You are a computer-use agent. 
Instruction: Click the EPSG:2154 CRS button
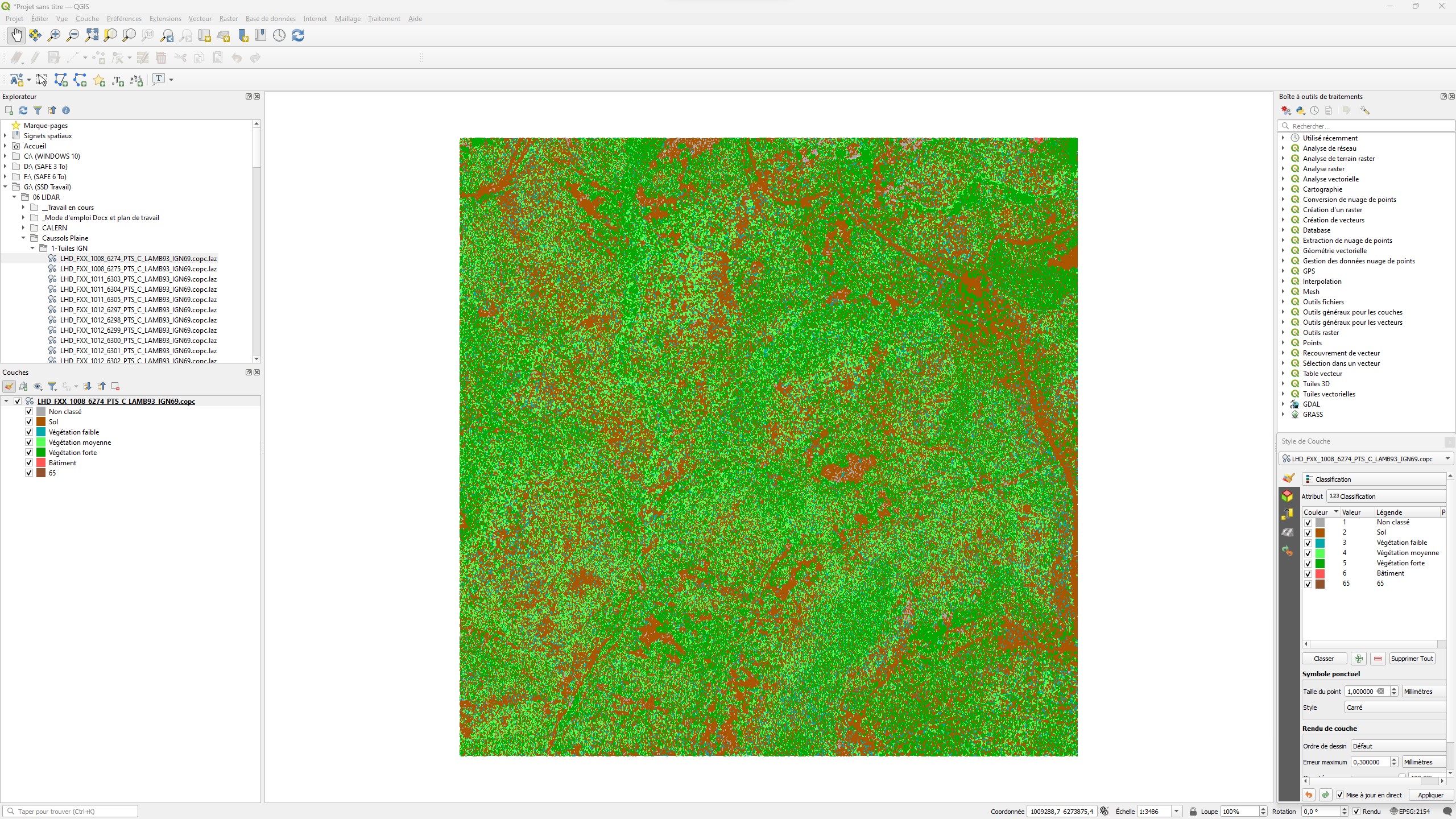tap(1410, 812)
